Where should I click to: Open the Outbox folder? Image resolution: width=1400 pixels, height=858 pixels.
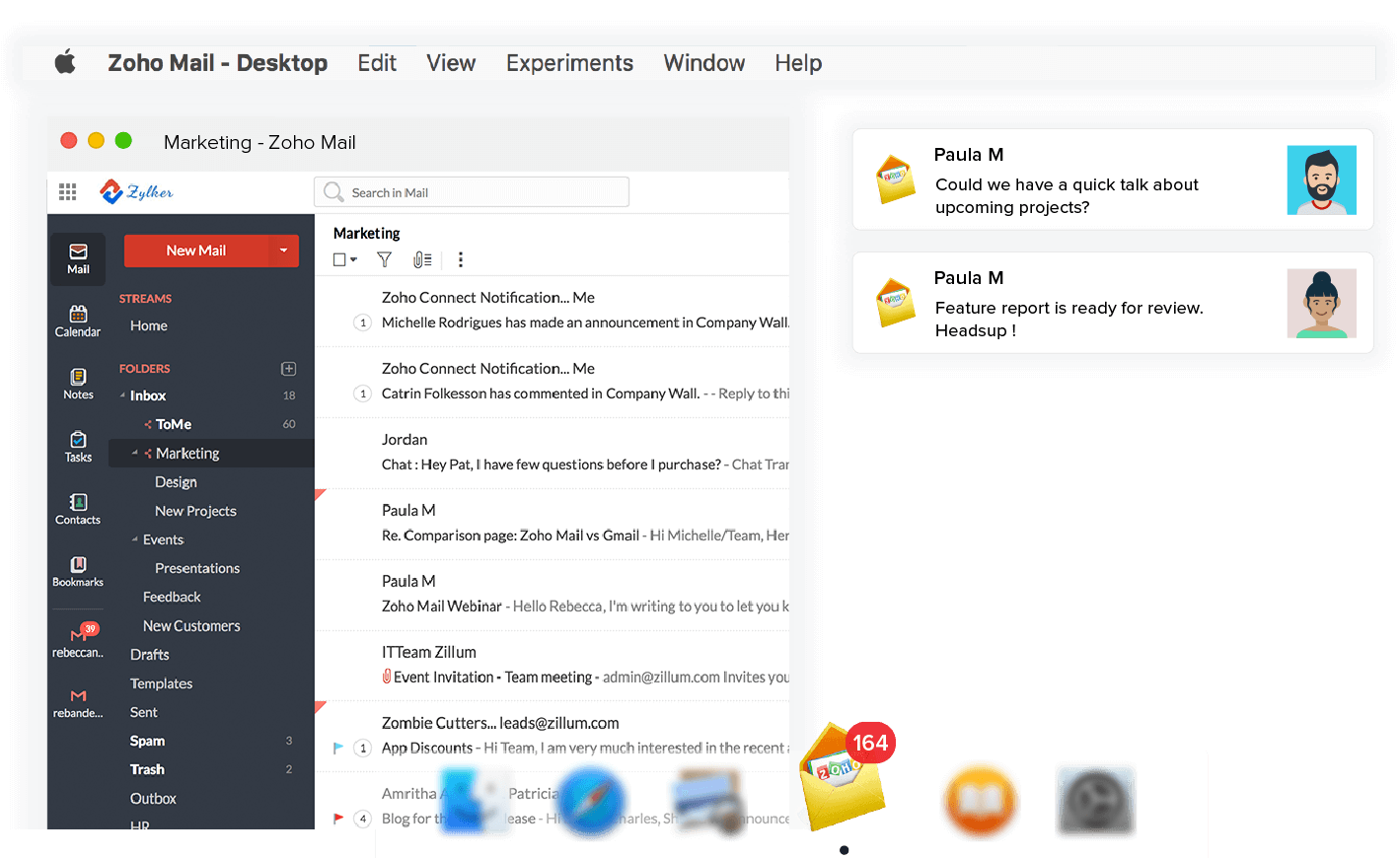153,799
